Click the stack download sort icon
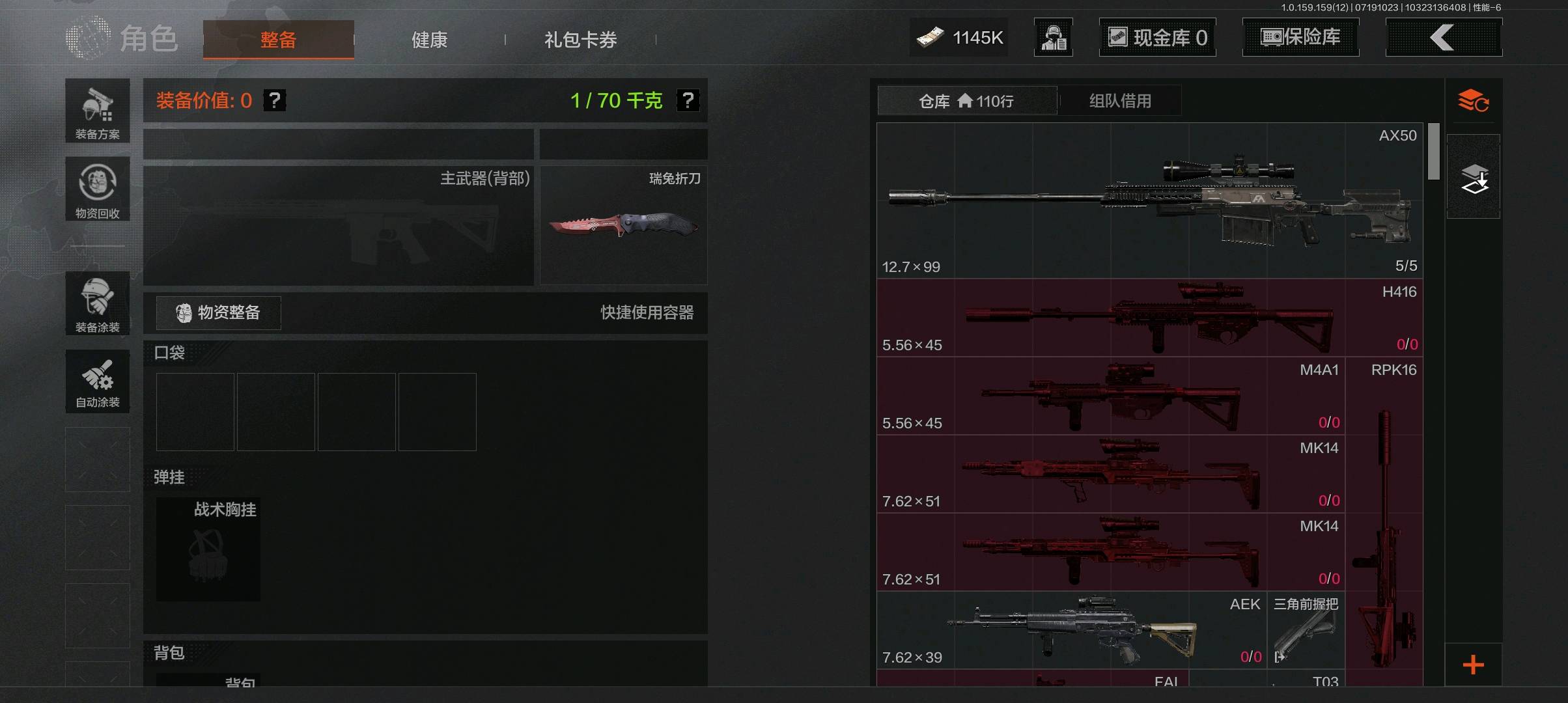This screenshot has width=1568, height=703. 1474,176
